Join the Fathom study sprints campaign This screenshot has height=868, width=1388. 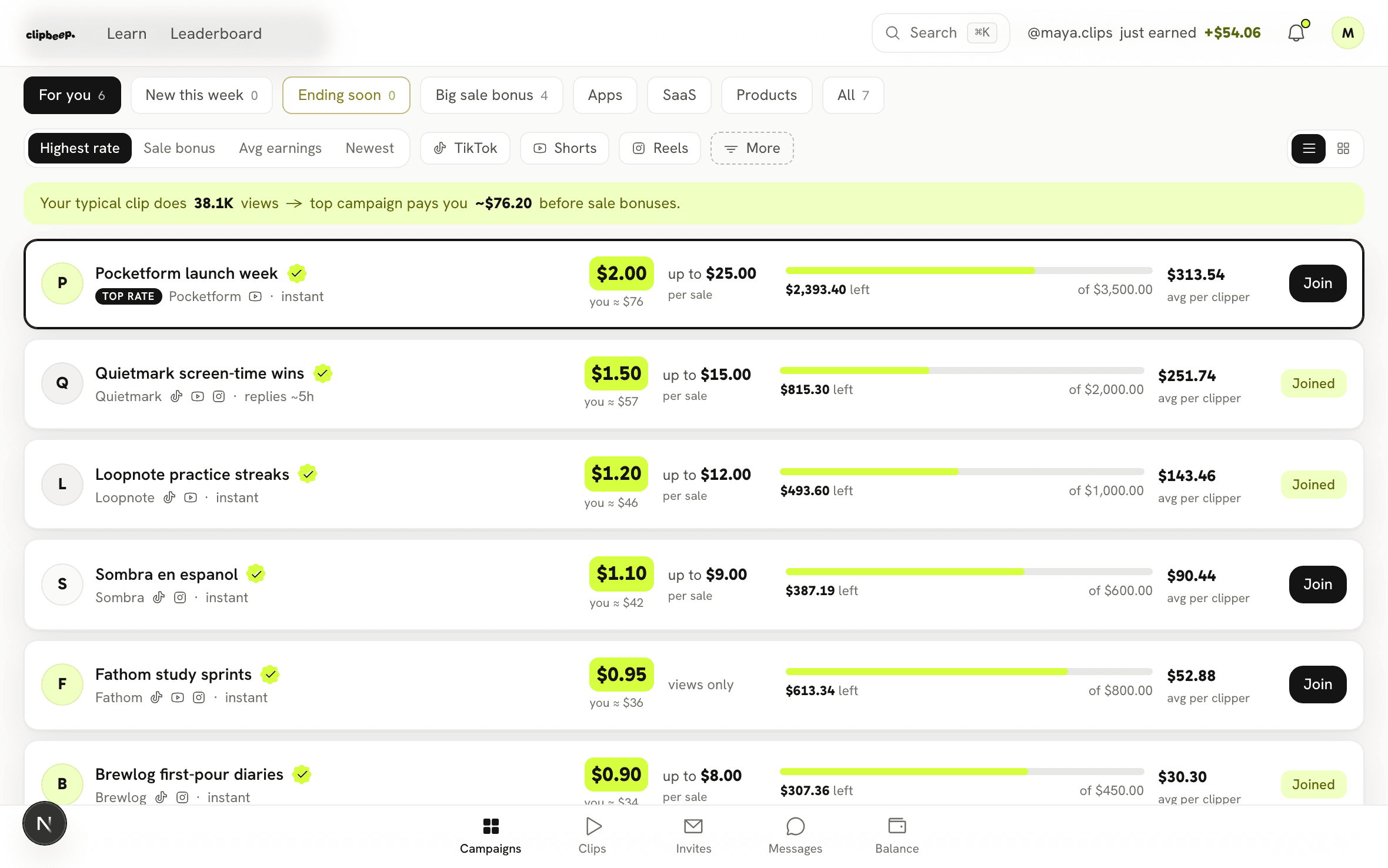click(1318, 685)
